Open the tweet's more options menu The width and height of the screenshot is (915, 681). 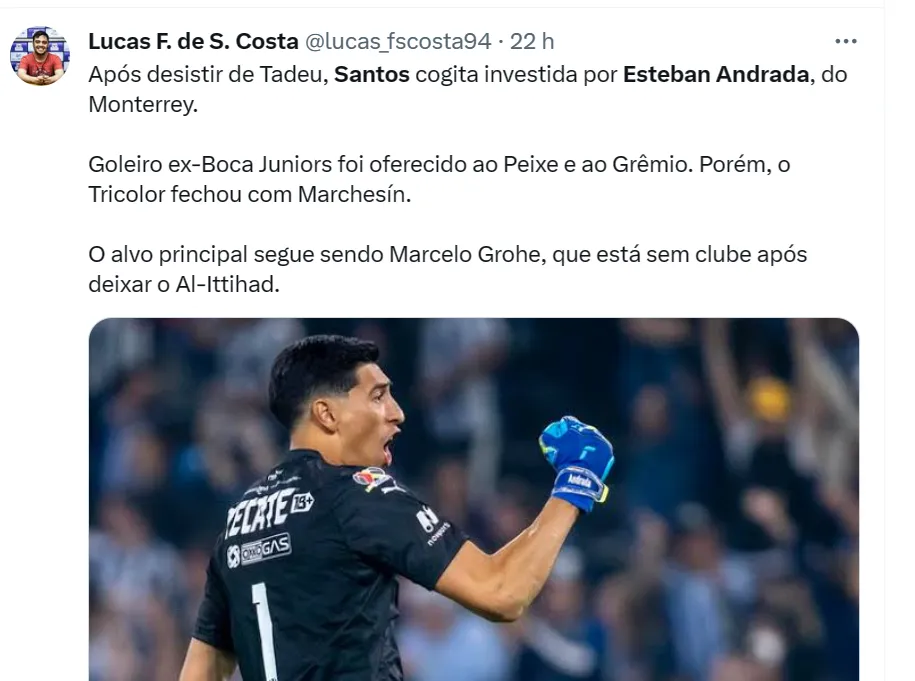(845, 42)
